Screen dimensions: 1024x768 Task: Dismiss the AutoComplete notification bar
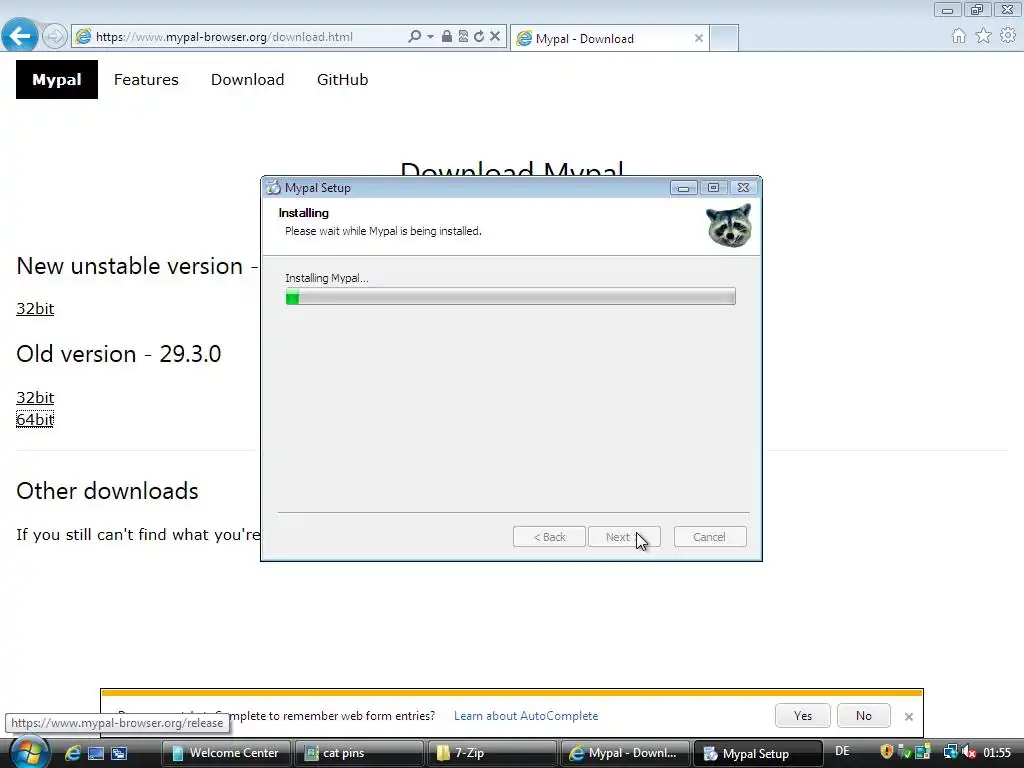click(x=908, y=716)
